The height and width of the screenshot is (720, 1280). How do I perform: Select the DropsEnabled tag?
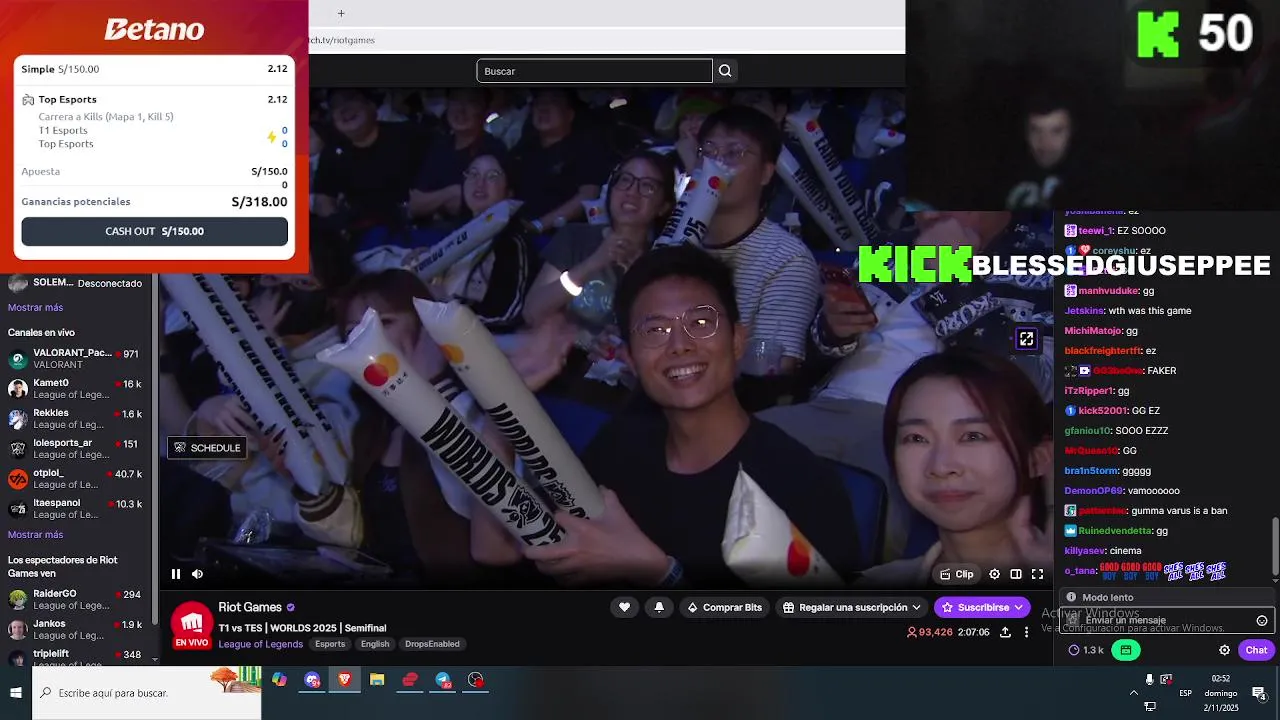(432, 644)
